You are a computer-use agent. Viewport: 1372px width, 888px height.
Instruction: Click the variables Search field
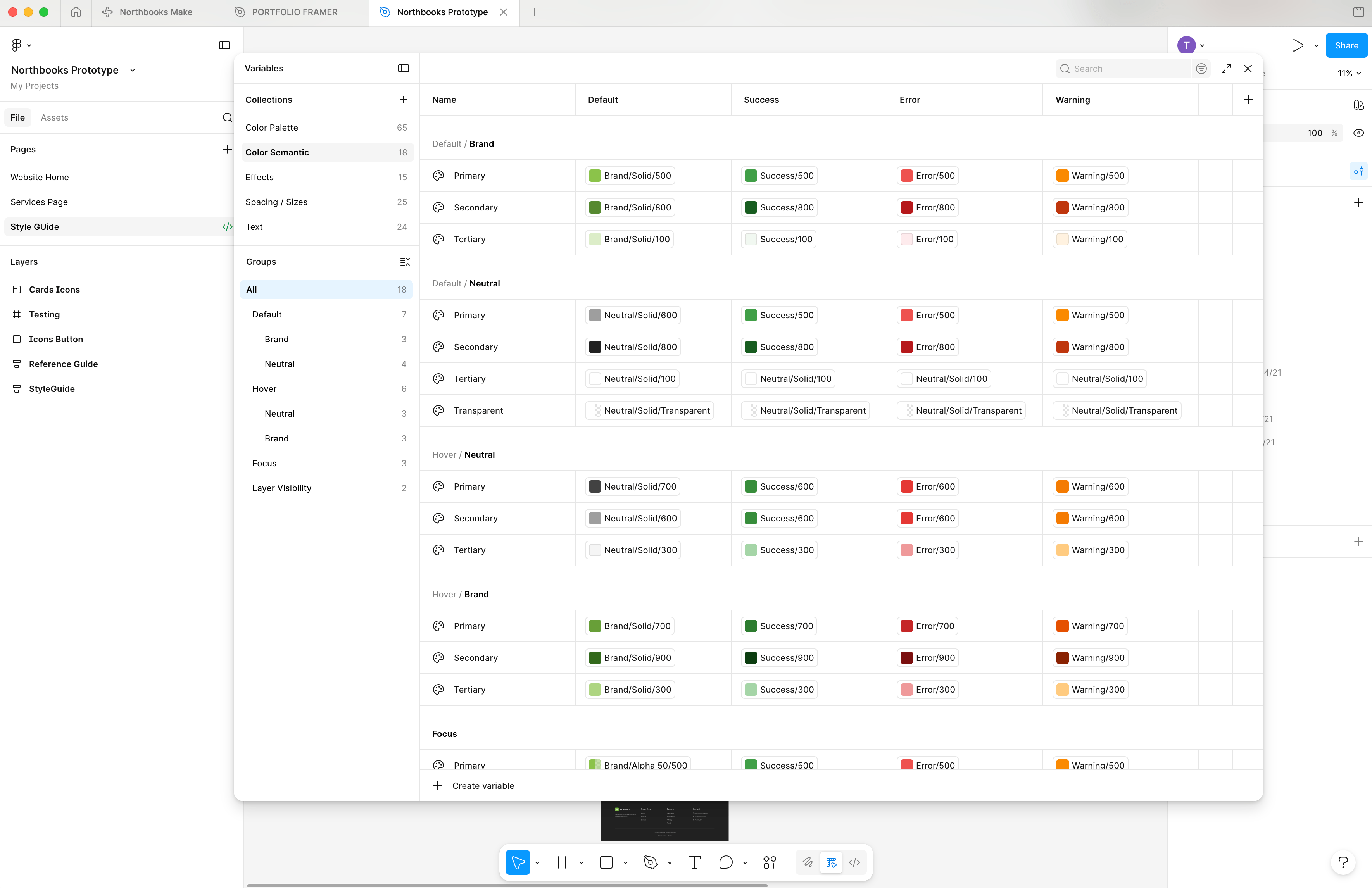coord(1124,69)
